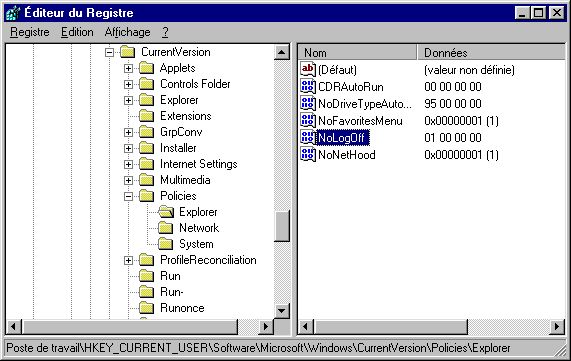Click the NoDriveTypeAuto... binary value icon
The image size is (571, 361).
click(308, 103)
